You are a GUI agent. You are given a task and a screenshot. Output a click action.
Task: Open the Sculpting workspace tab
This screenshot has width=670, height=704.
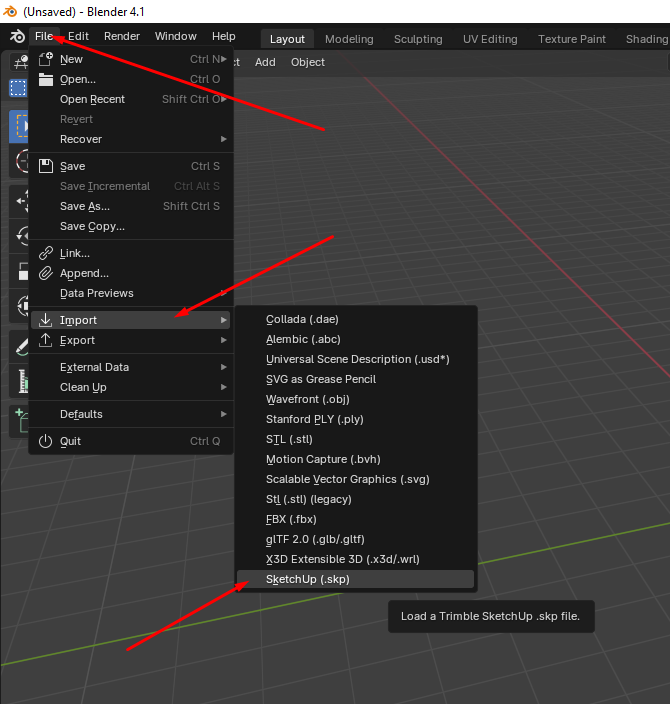click(x=418, y=39)
